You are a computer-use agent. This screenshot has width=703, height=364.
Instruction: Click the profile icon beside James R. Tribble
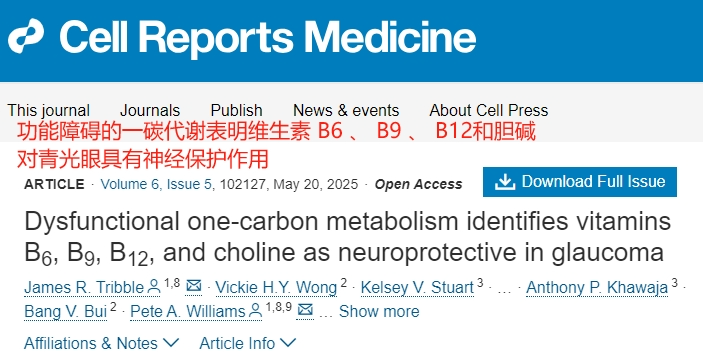(154, 287)
